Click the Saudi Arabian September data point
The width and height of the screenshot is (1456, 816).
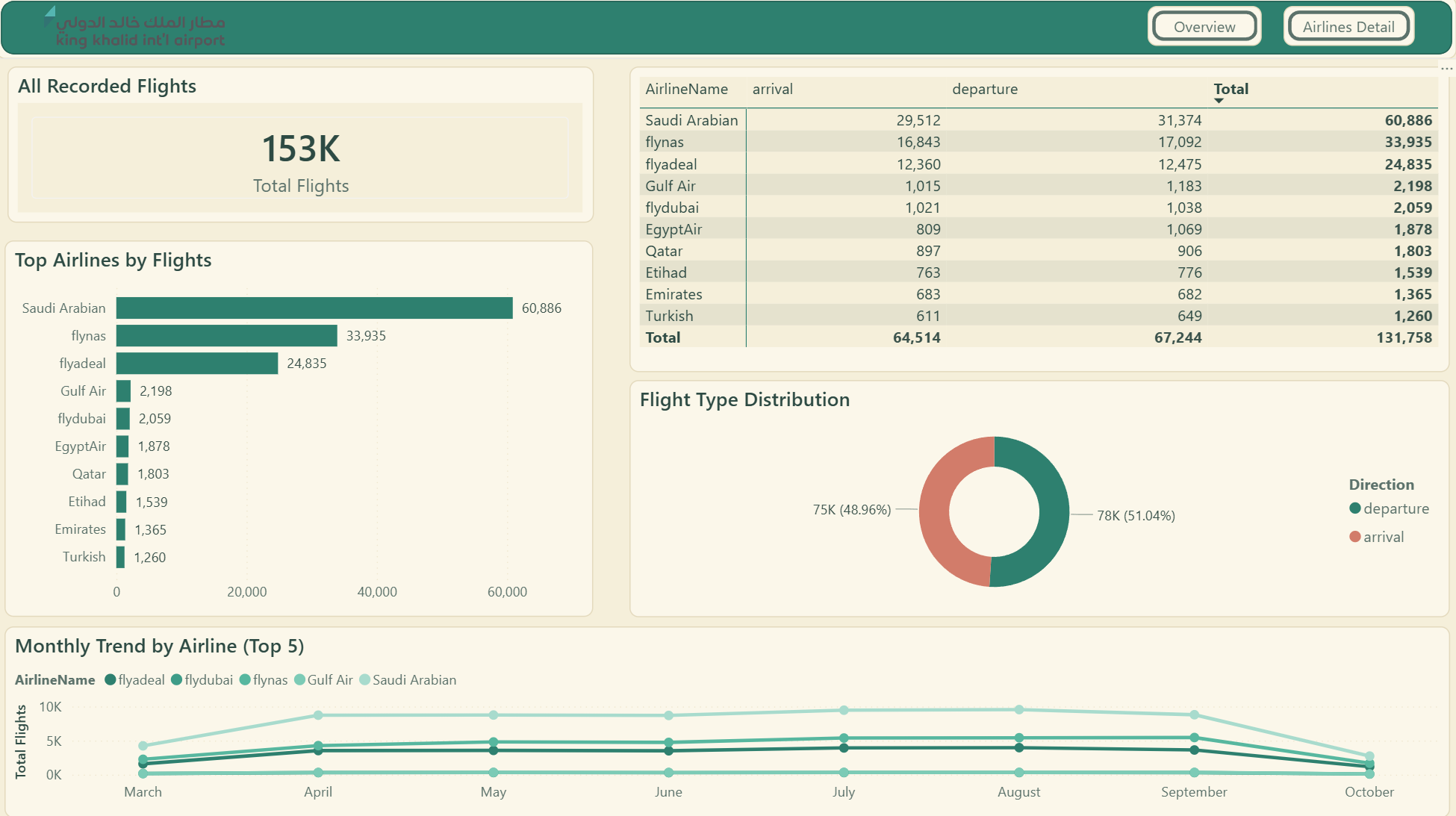pos(1194,714)
